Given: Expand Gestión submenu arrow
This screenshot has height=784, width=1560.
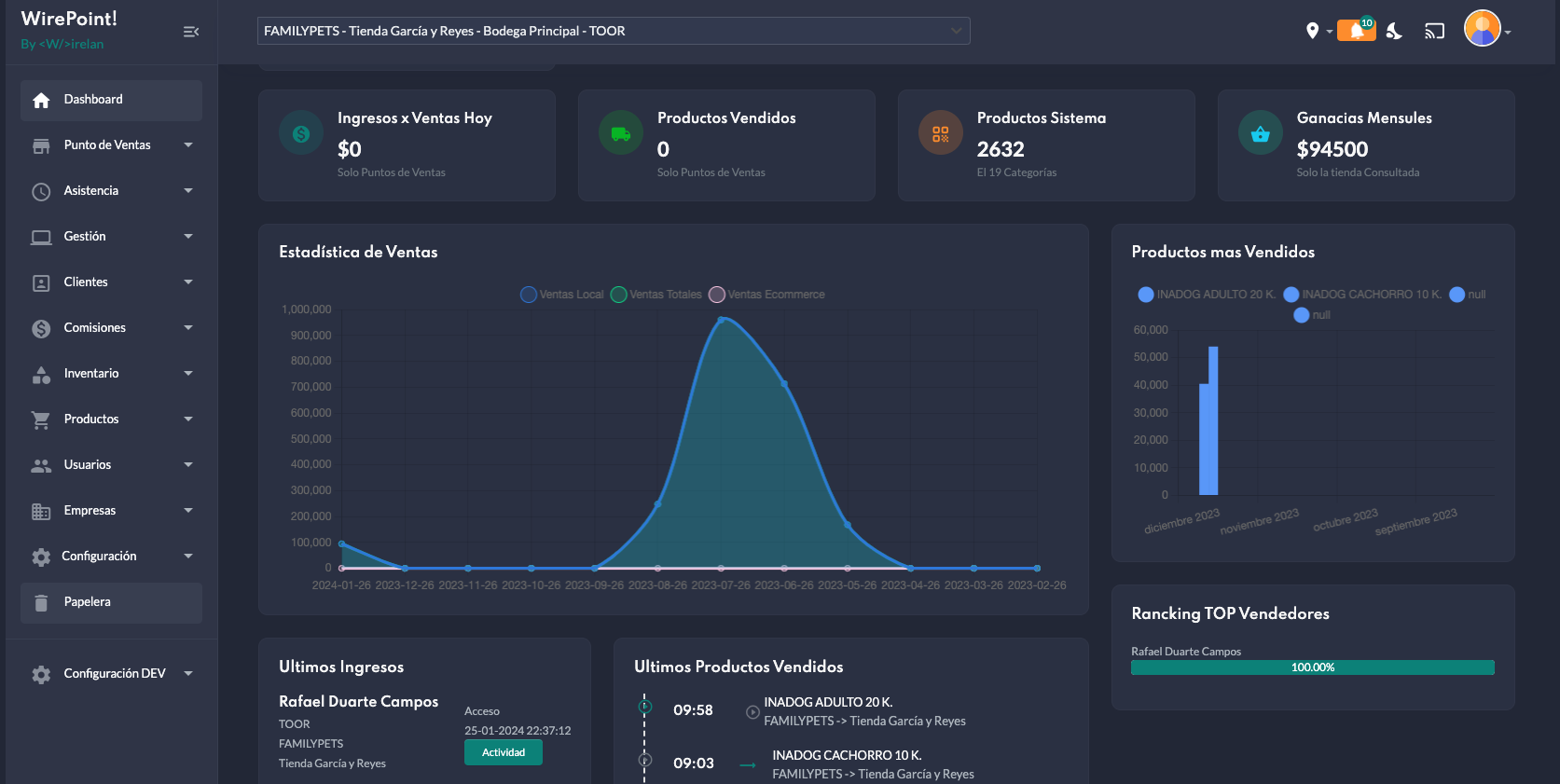Looking at the screenshot, I should (188, 237).
